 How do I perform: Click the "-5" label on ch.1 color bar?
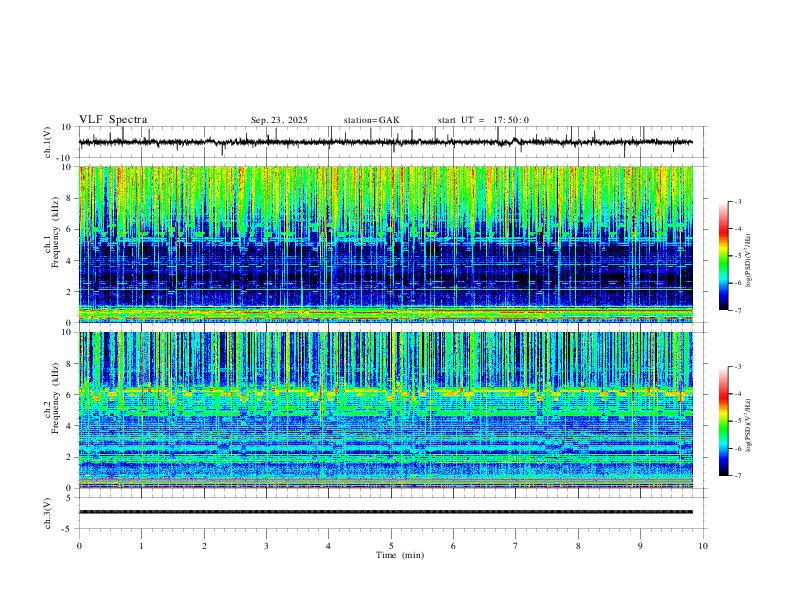[738, 256]
